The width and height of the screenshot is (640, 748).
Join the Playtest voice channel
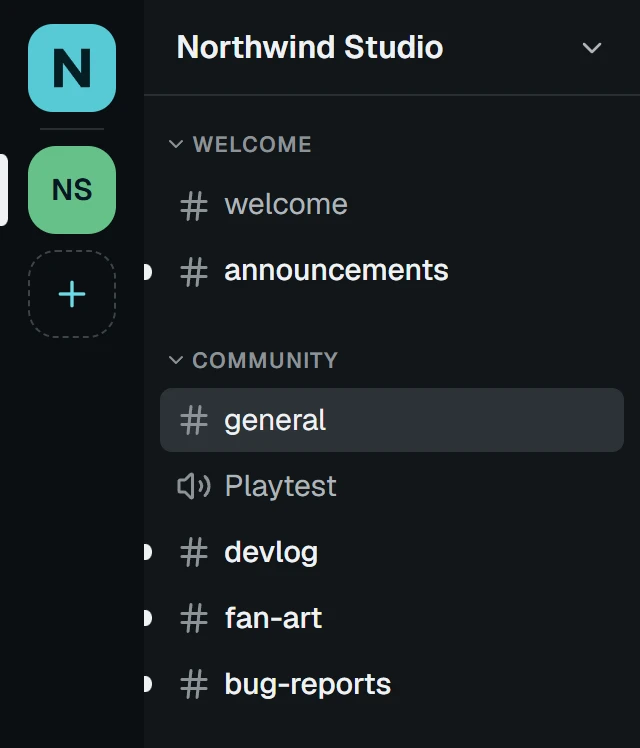(392, 486)
